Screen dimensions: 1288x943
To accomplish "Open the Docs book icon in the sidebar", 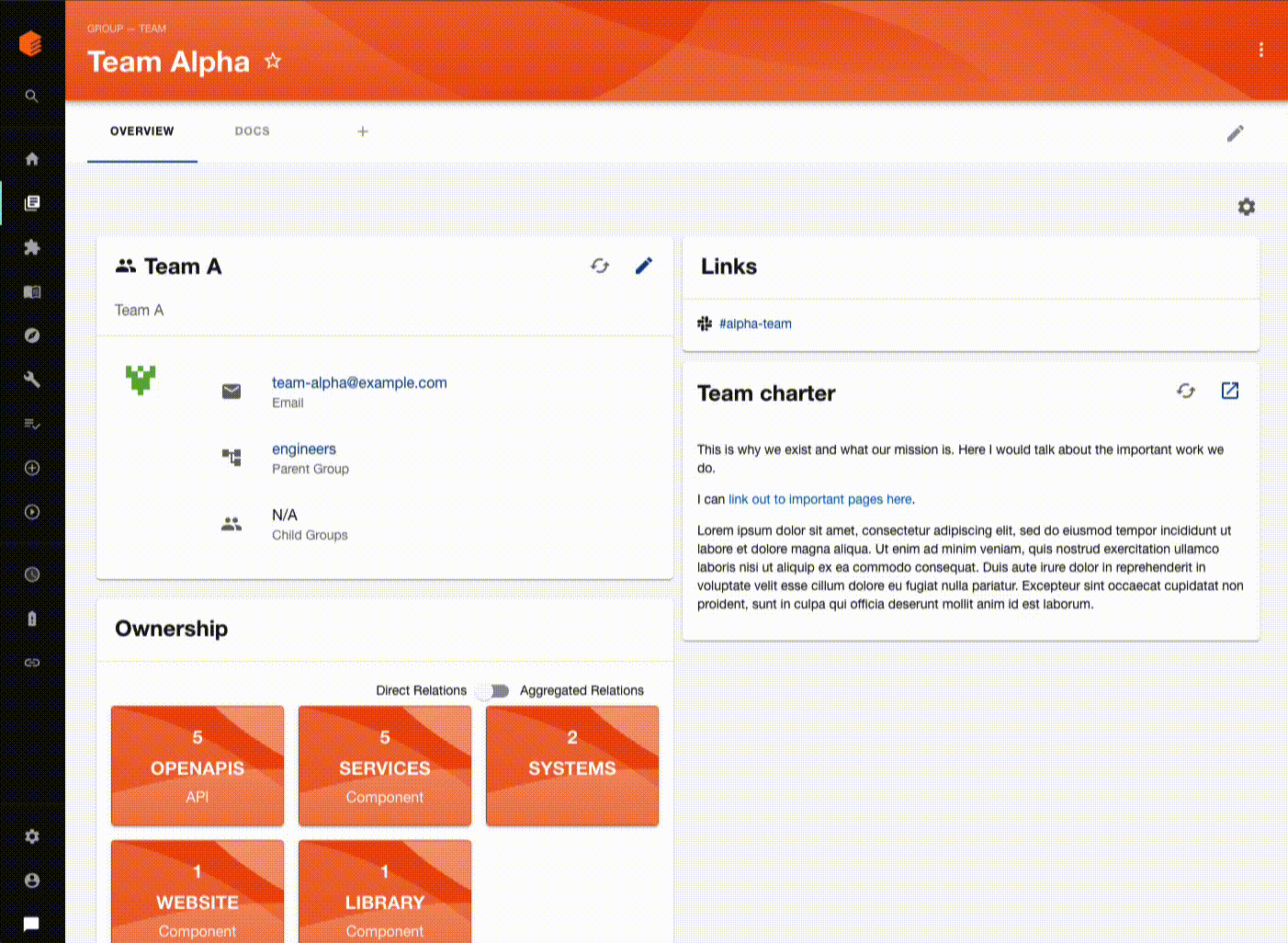I will (32, 291).
